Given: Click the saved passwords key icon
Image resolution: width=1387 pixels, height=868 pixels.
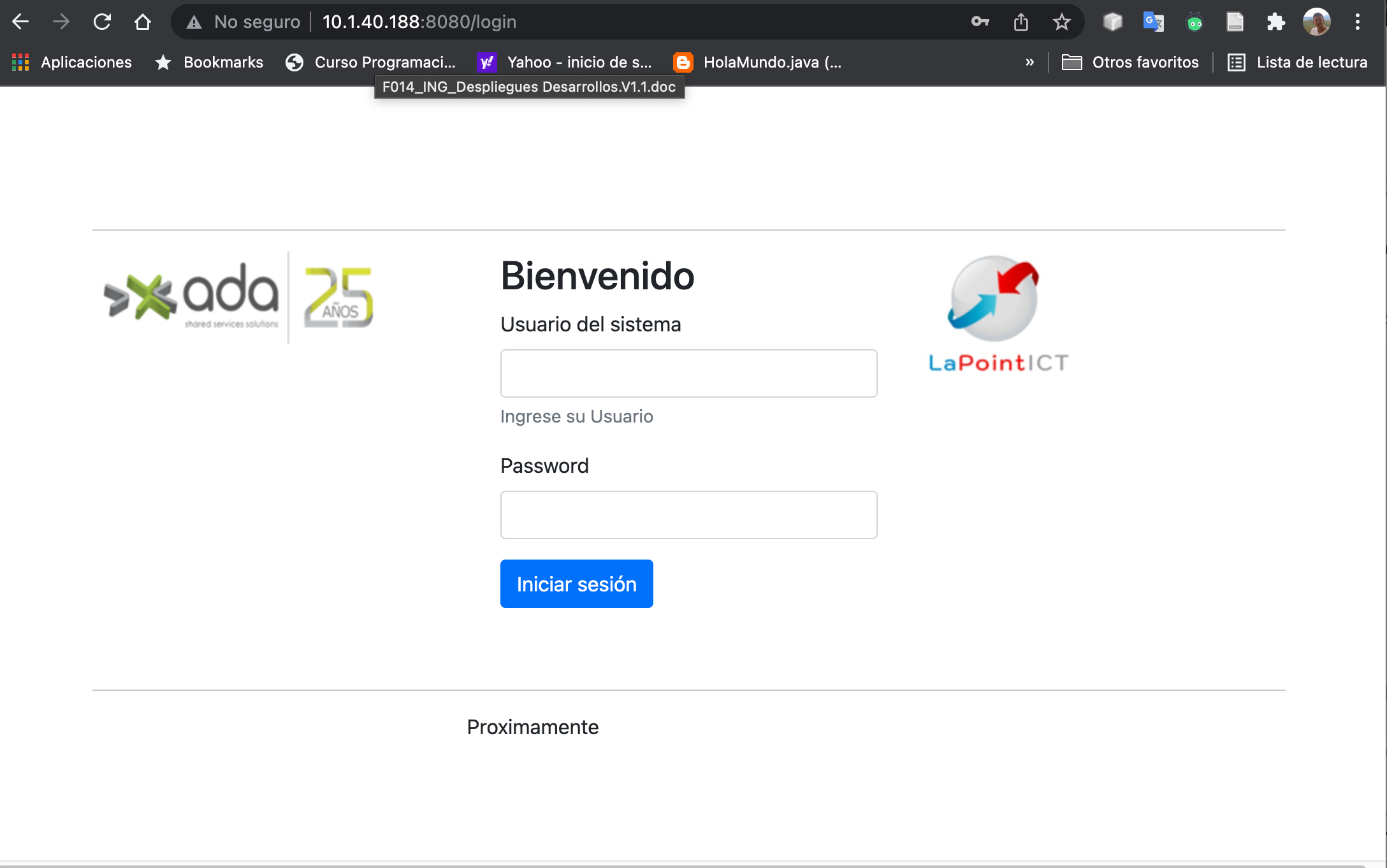Looking at the screenshot, I should [980, 22].
